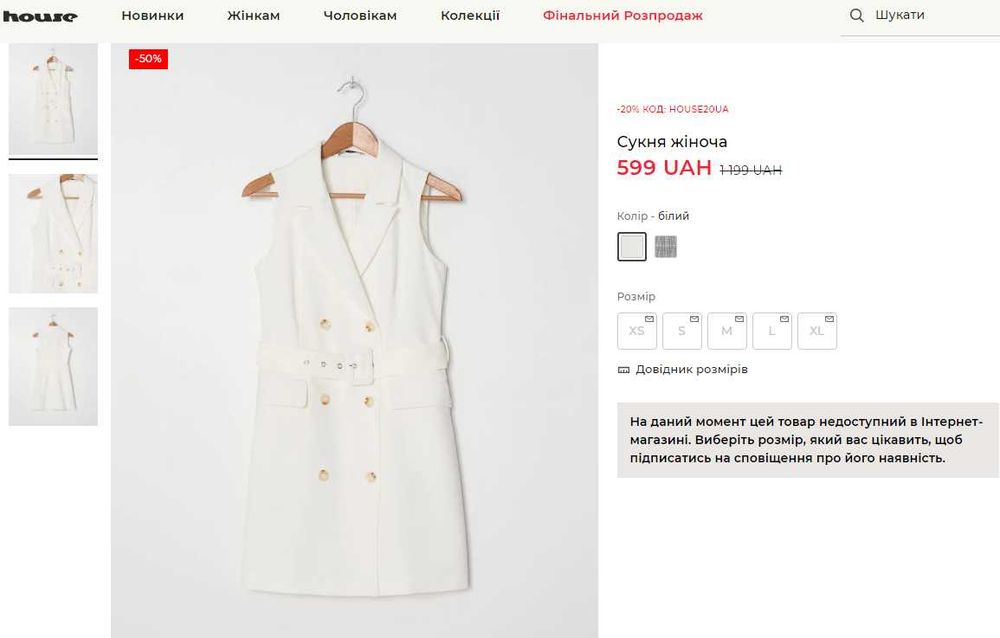This screenshot has height=638, width=1000.
Task: Open the Жінкам category menu
Action: 253,16
